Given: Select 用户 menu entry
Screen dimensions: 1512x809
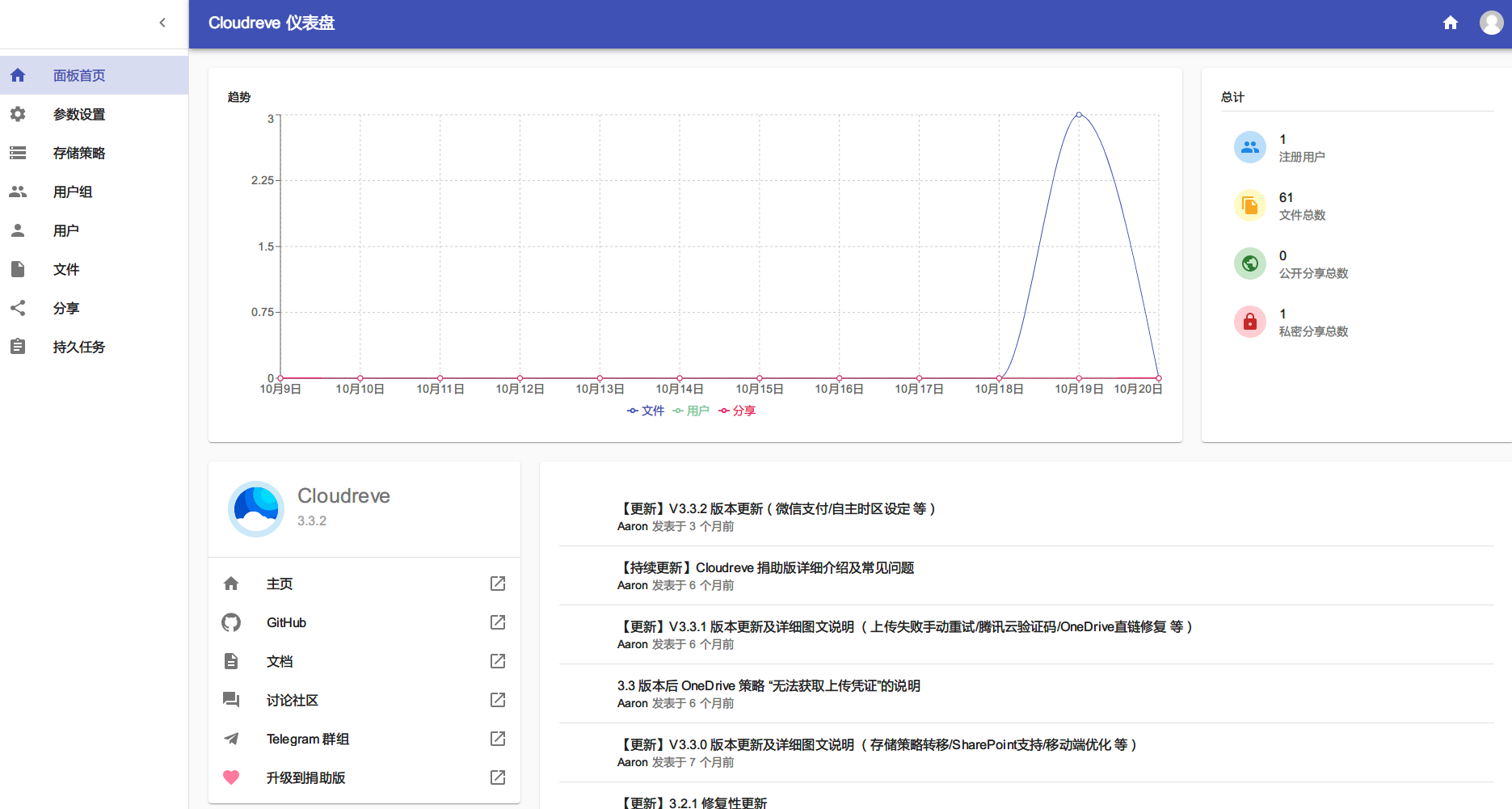Looking at the screenshot, I should pos(95,230).
